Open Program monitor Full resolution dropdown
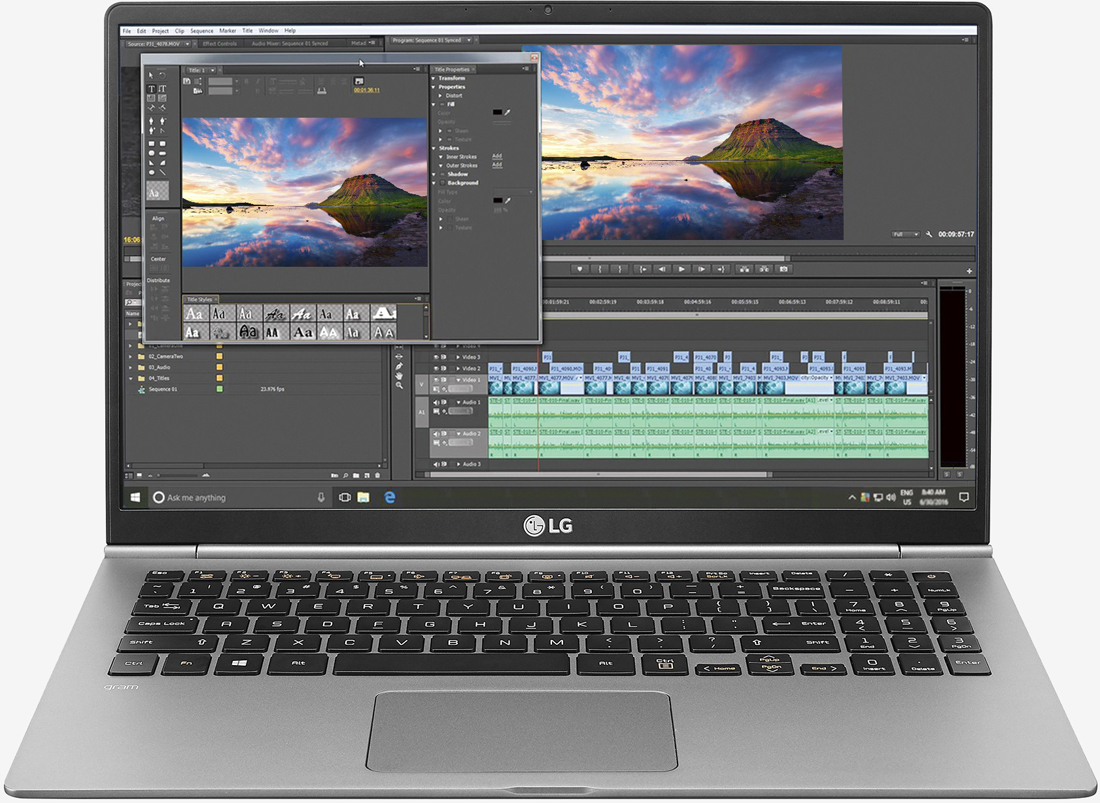Image resolution: width=1100 pixels, height=803 pixels. [x=905, y=234]
